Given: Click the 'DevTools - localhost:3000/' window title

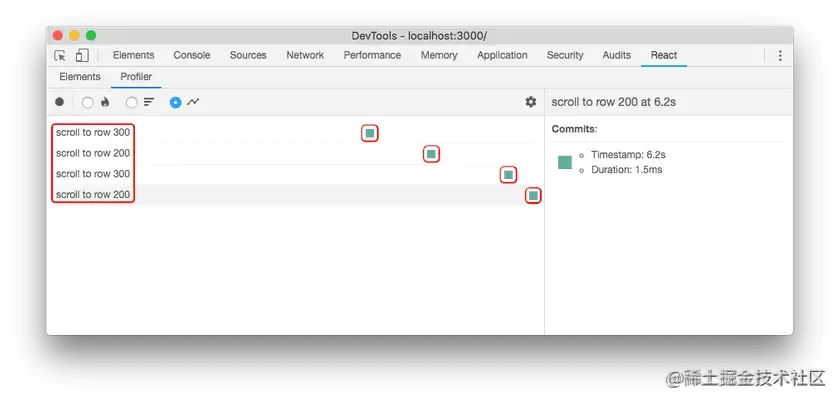Looking at the screenshot, I should tap(419, 36).
